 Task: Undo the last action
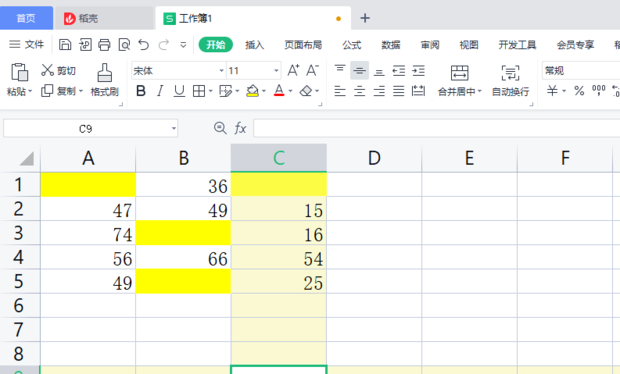tap(144, 45)
